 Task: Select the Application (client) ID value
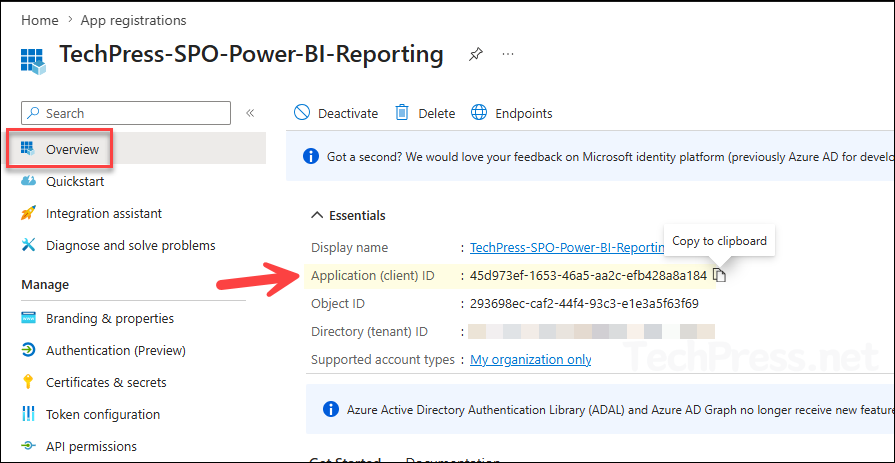coord(588,276)
